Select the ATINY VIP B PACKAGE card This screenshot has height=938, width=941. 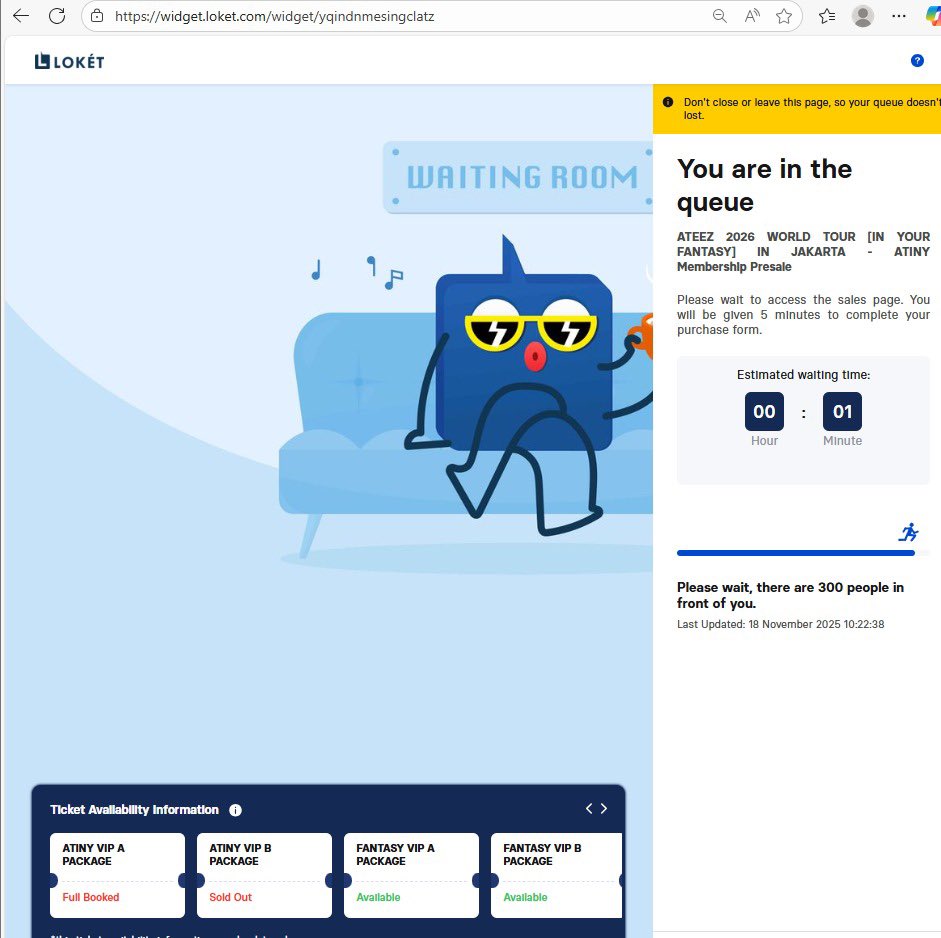pyautogui.click(x=264, y=875)
